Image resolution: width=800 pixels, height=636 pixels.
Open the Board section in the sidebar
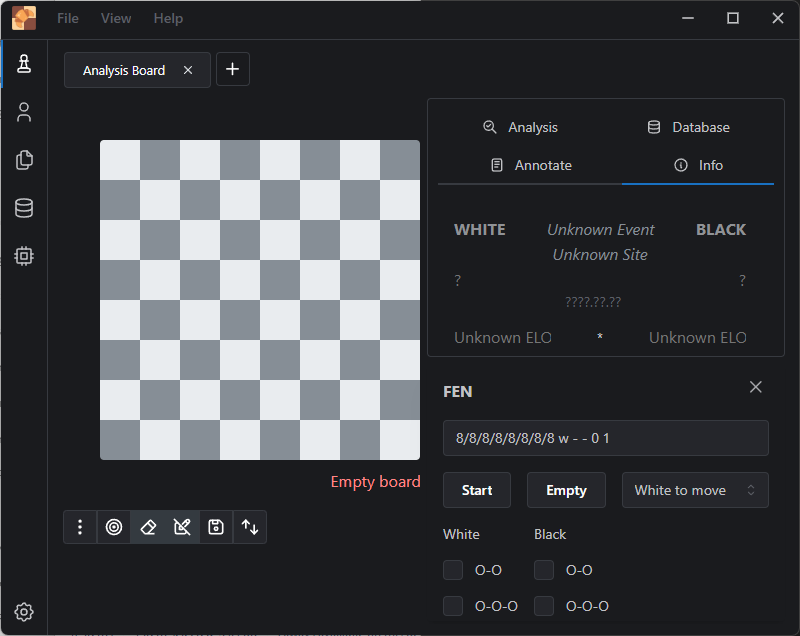[24, 64]
